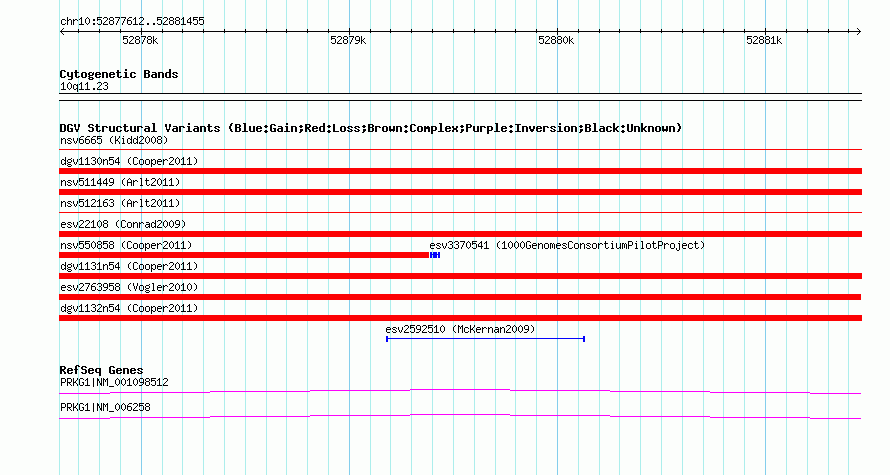Screen dimensions: 890x475
Task: Click the red loss bar under esv22108
Action: (x=460, y=234)
